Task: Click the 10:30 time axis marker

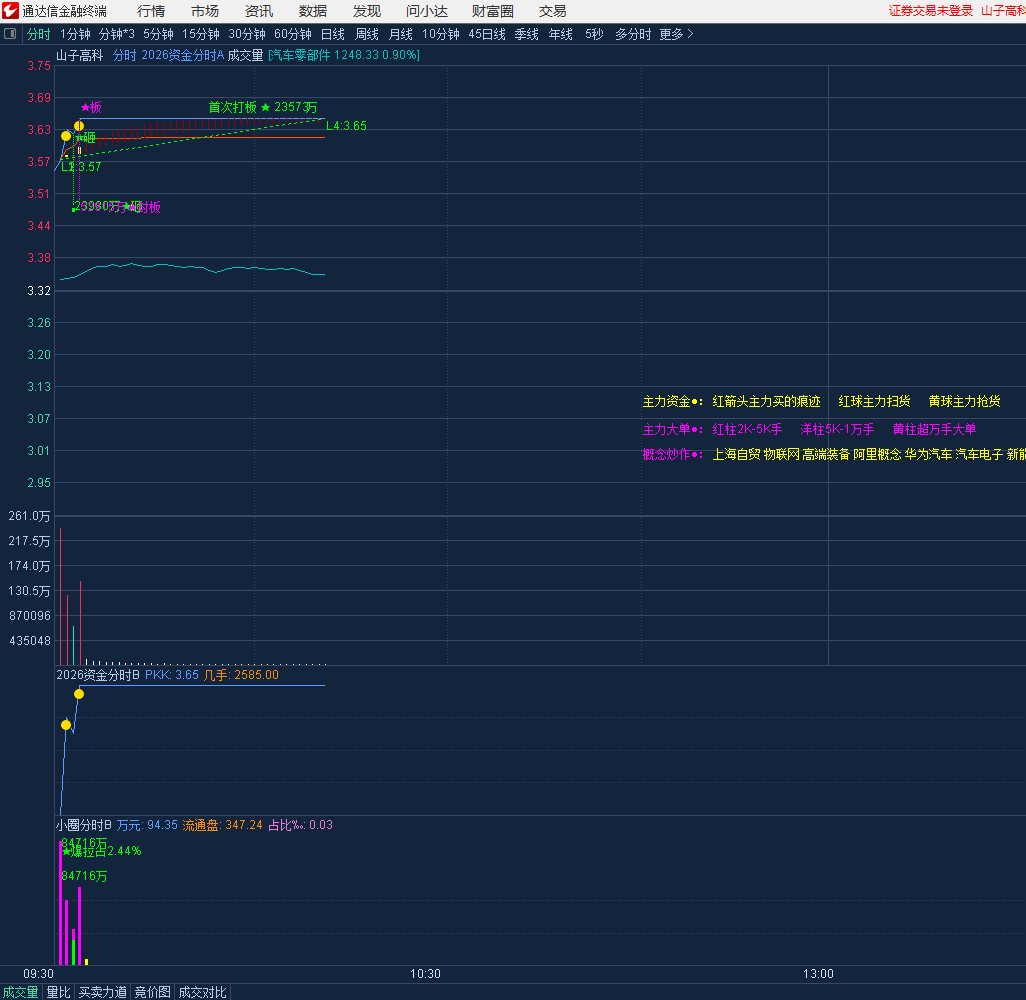Action: click(425, 973)
